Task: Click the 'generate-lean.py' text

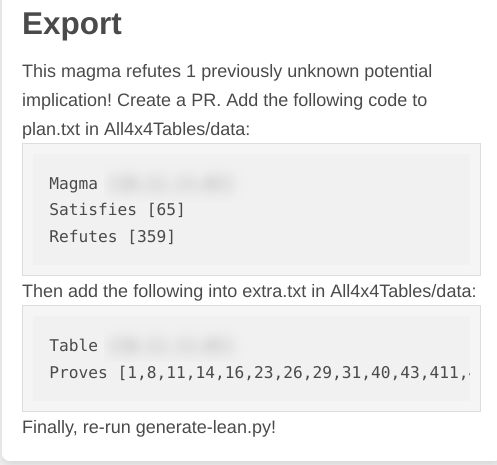Action: 203,427
